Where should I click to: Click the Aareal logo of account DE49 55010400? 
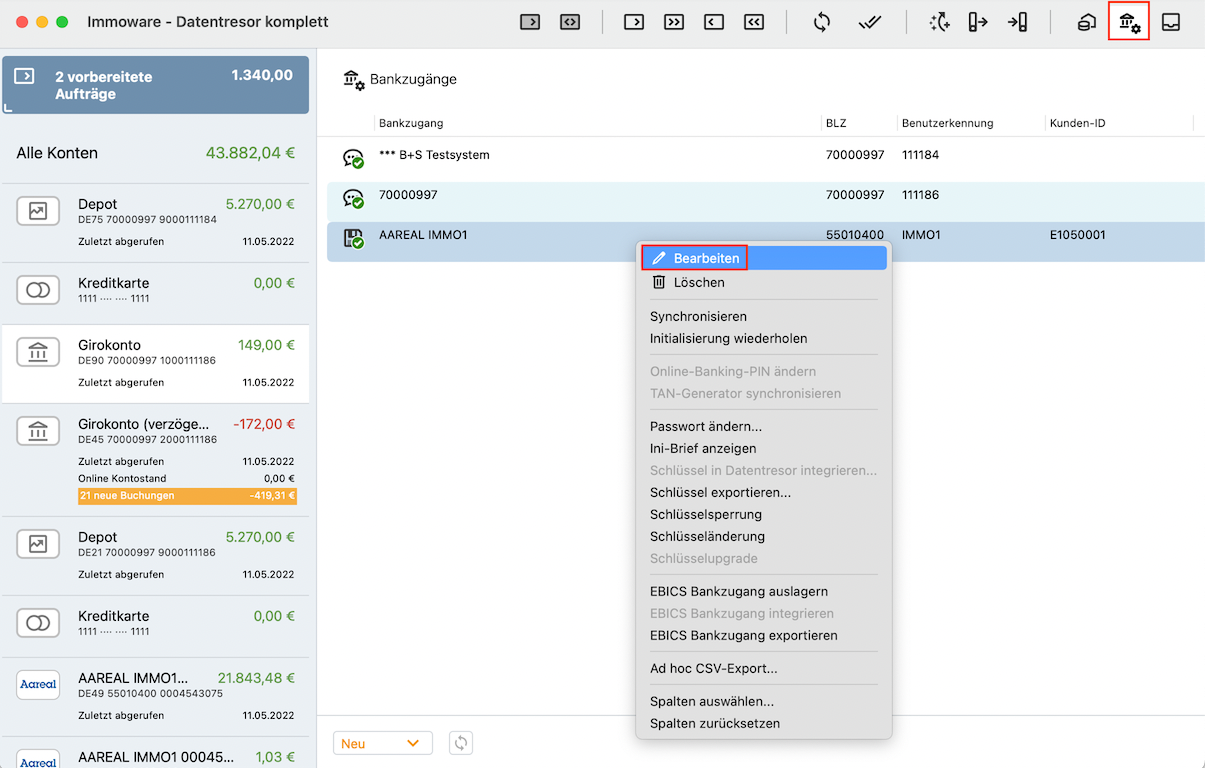point(38,684)
